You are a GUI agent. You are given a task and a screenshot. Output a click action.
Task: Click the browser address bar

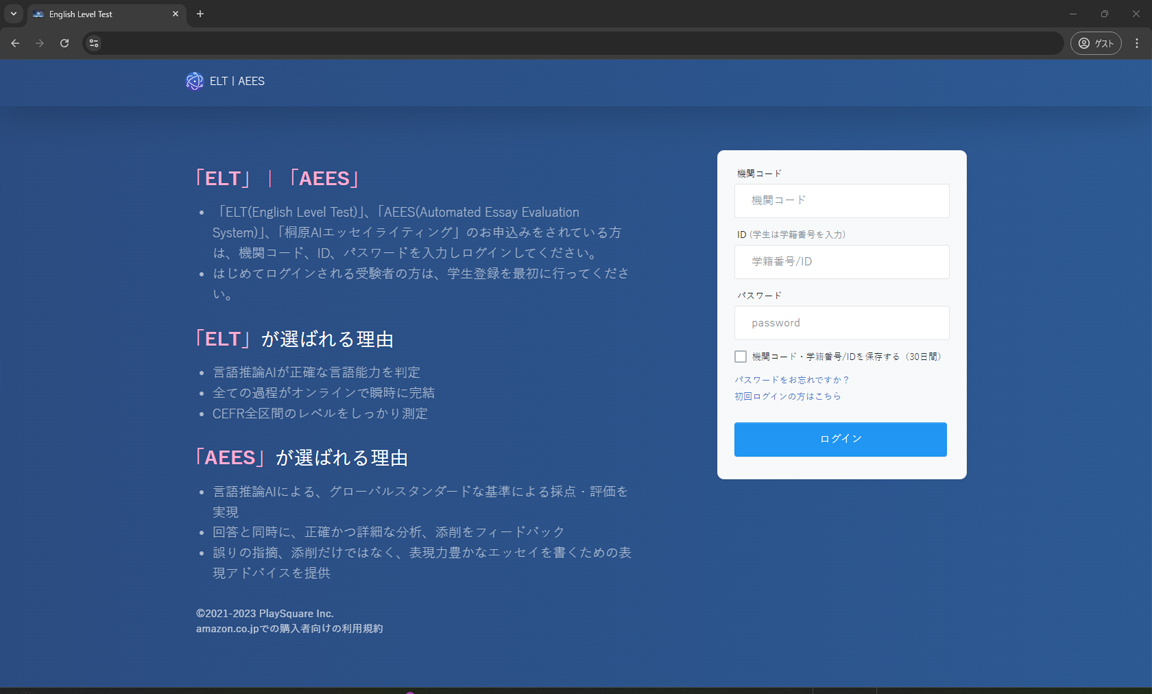point(573,43)
